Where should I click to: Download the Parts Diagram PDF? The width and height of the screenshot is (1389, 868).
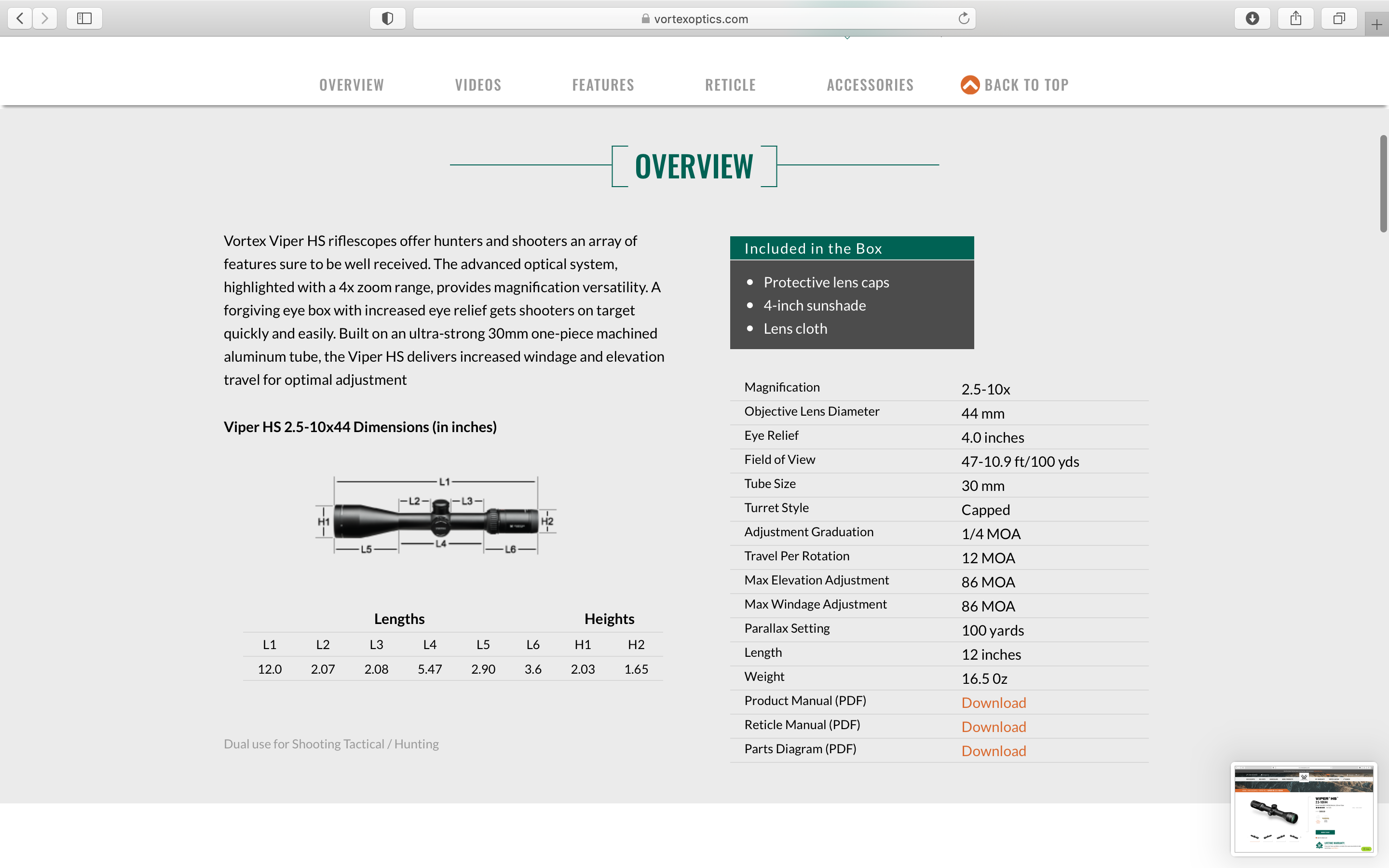click(994, 751)
